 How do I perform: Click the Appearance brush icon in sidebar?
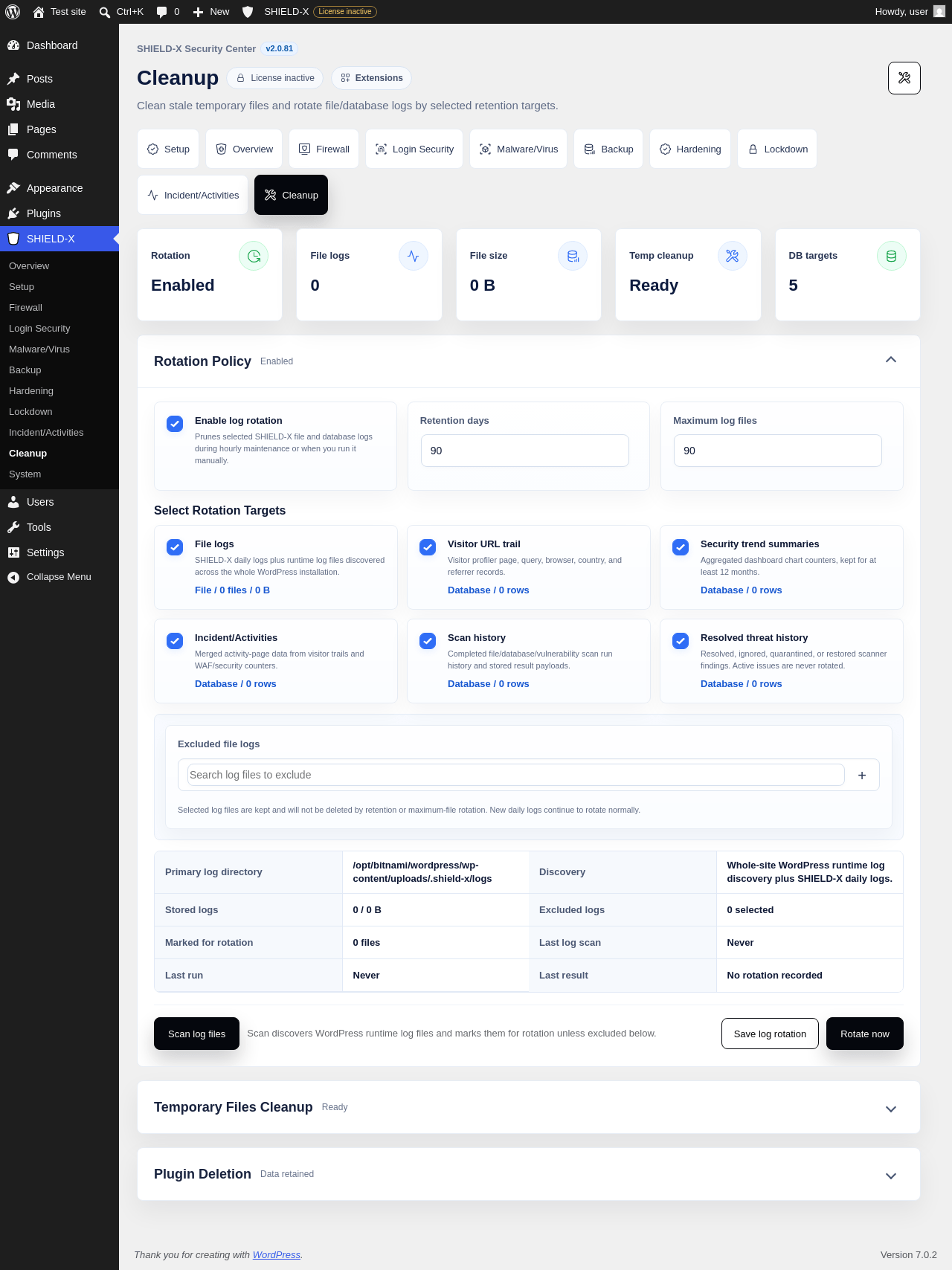13,188
